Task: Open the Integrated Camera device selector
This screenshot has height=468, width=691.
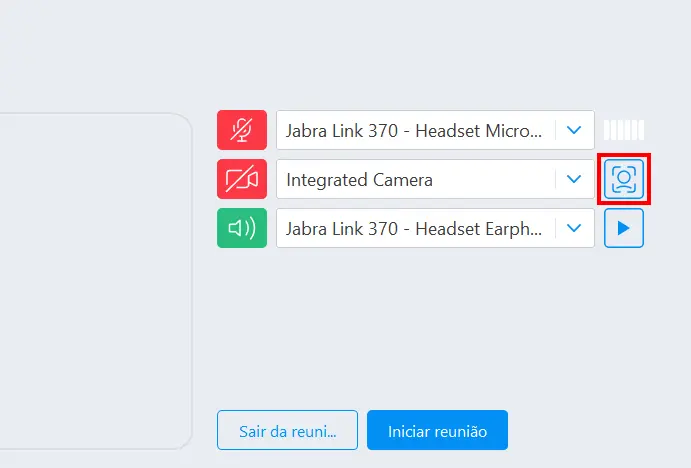Action: click(x=435, y=179)
